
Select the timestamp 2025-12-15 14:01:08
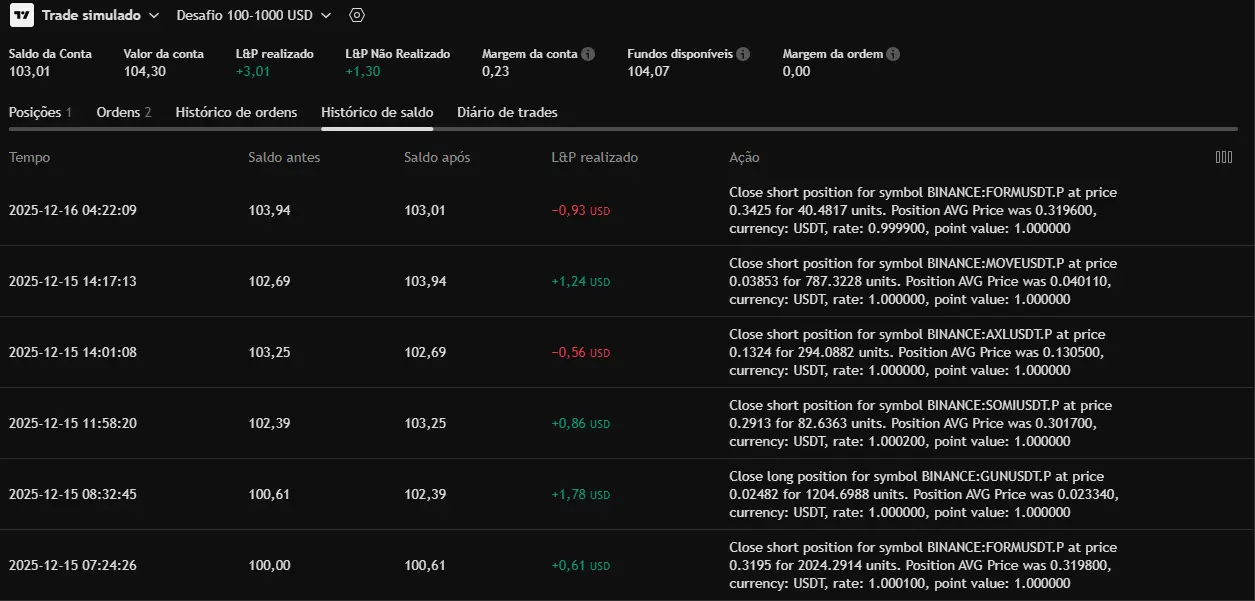coord(72,352)
